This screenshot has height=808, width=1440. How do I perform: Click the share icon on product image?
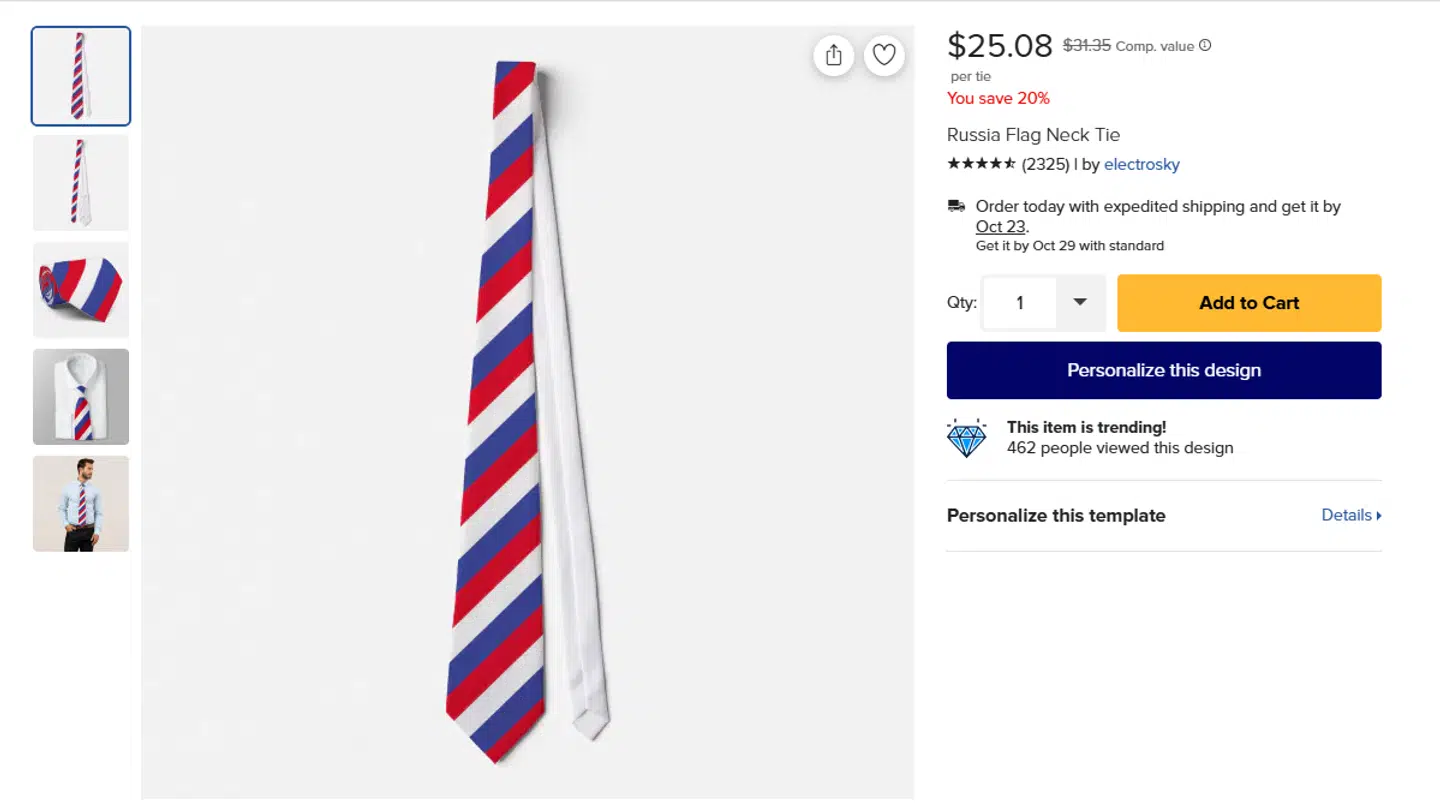pyautogui.click(x=834, y=55)
